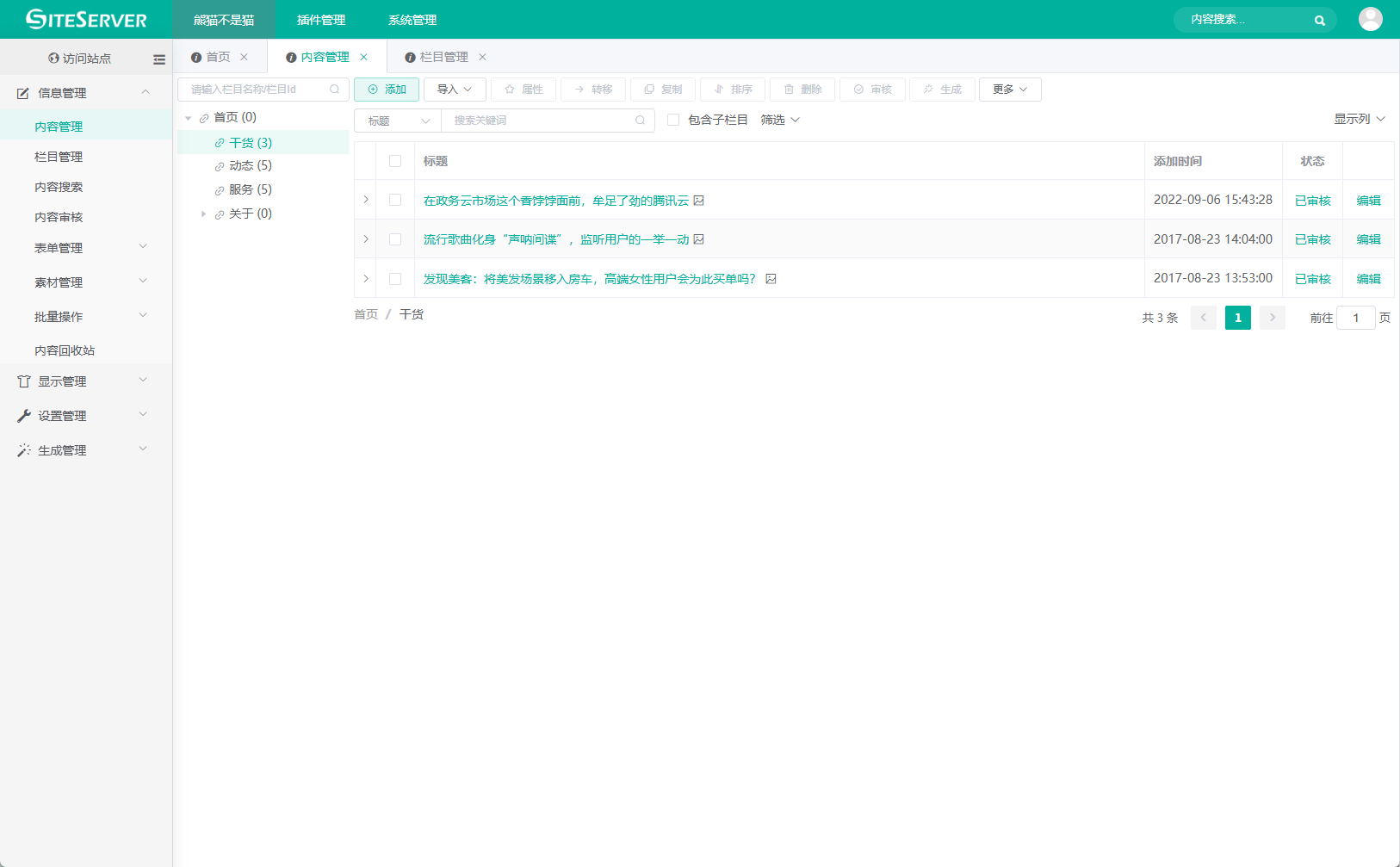Click the keyword search magnifier icon
Viewport: 1400px width, 867px height.
coord(640,121)
